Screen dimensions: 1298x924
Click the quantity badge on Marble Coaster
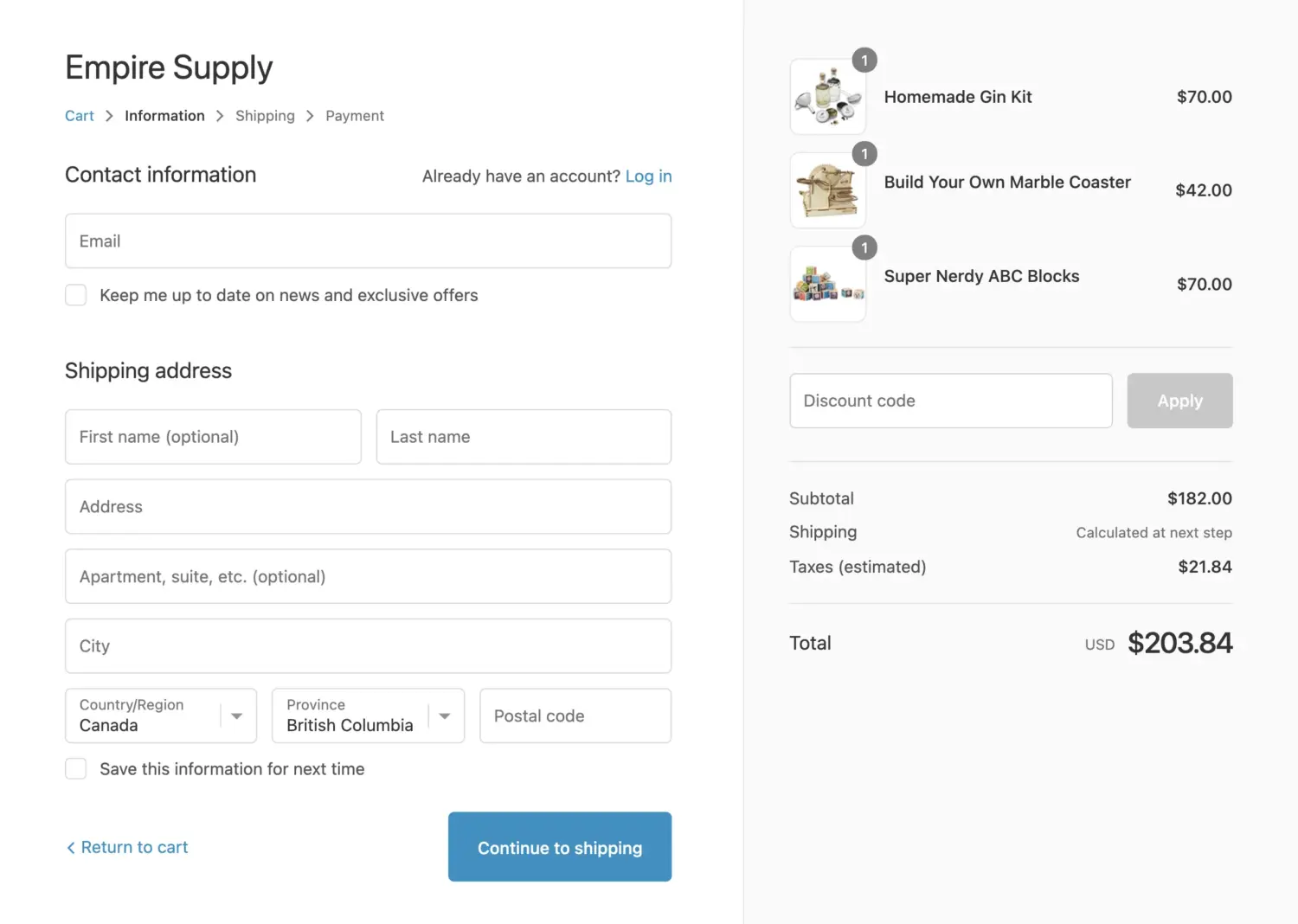click(x=864, y=154)
